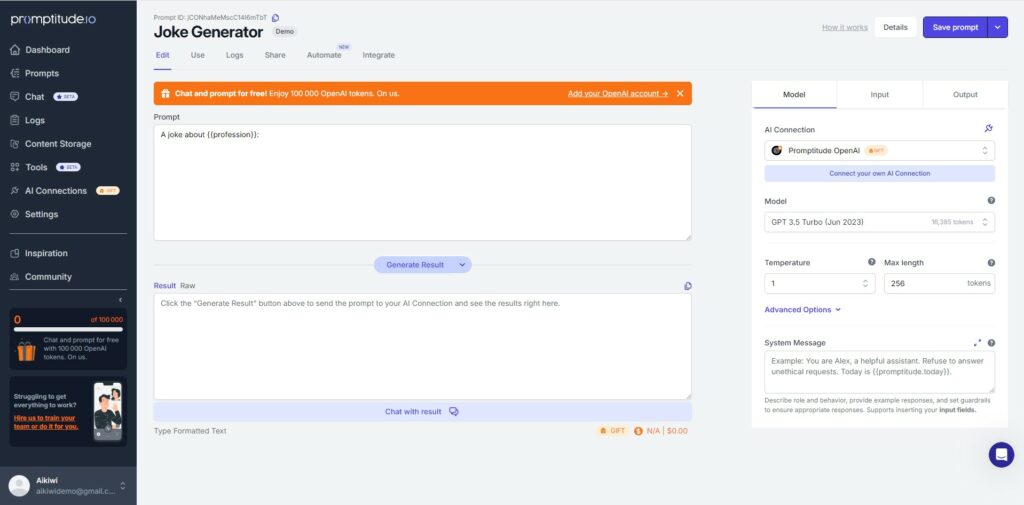Click the gift icon in the tokens card
This screenshot has width=1024, height=505.
pos(26,351)
